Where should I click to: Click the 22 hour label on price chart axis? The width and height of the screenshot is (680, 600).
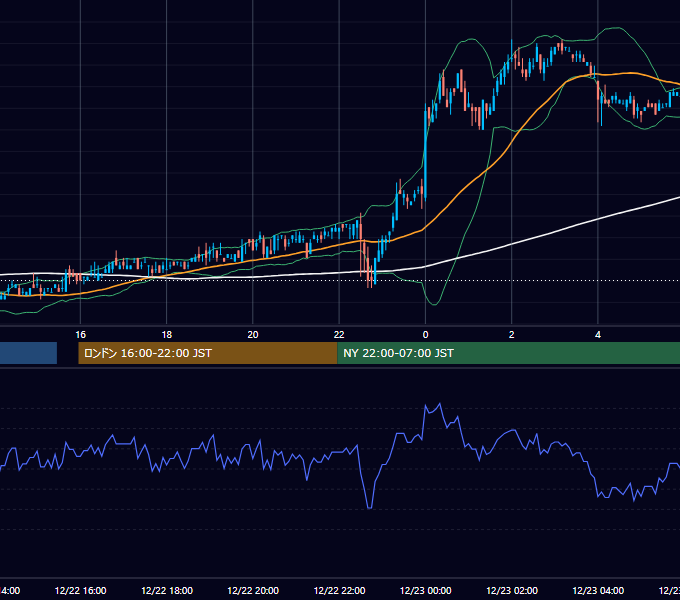tap(339, 335)
